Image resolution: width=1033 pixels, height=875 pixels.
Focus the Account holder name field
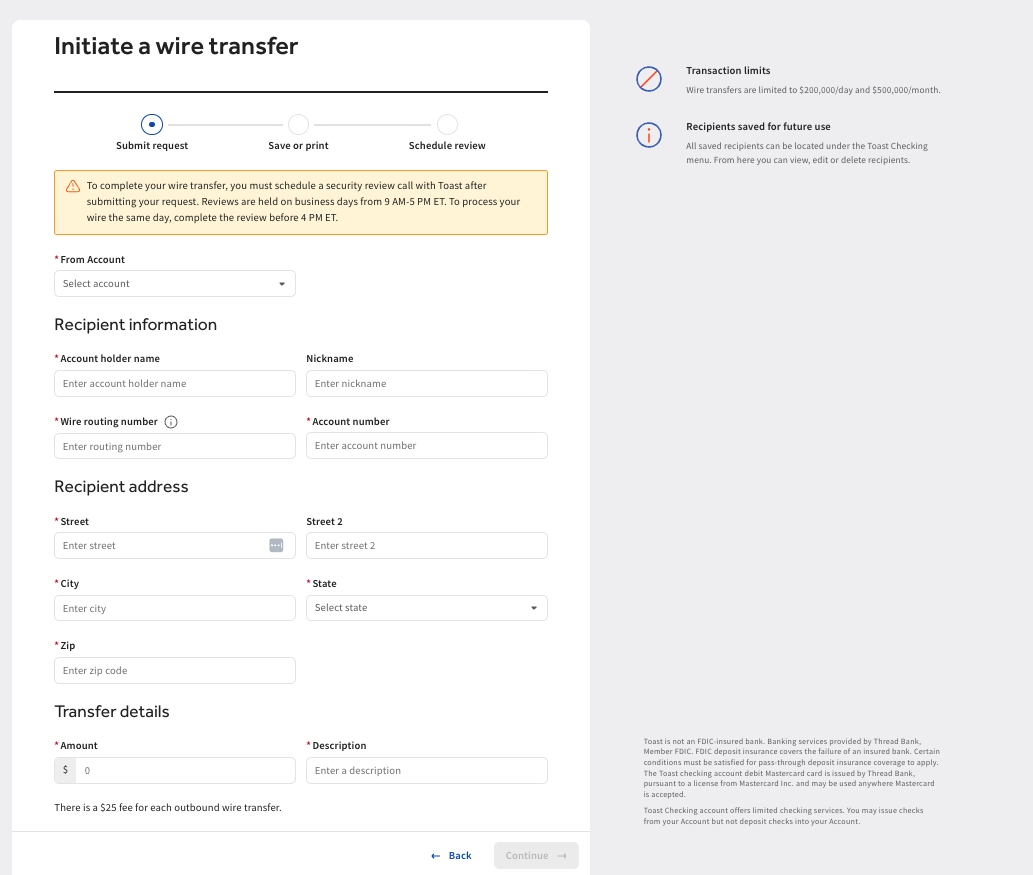click(175, 383)
